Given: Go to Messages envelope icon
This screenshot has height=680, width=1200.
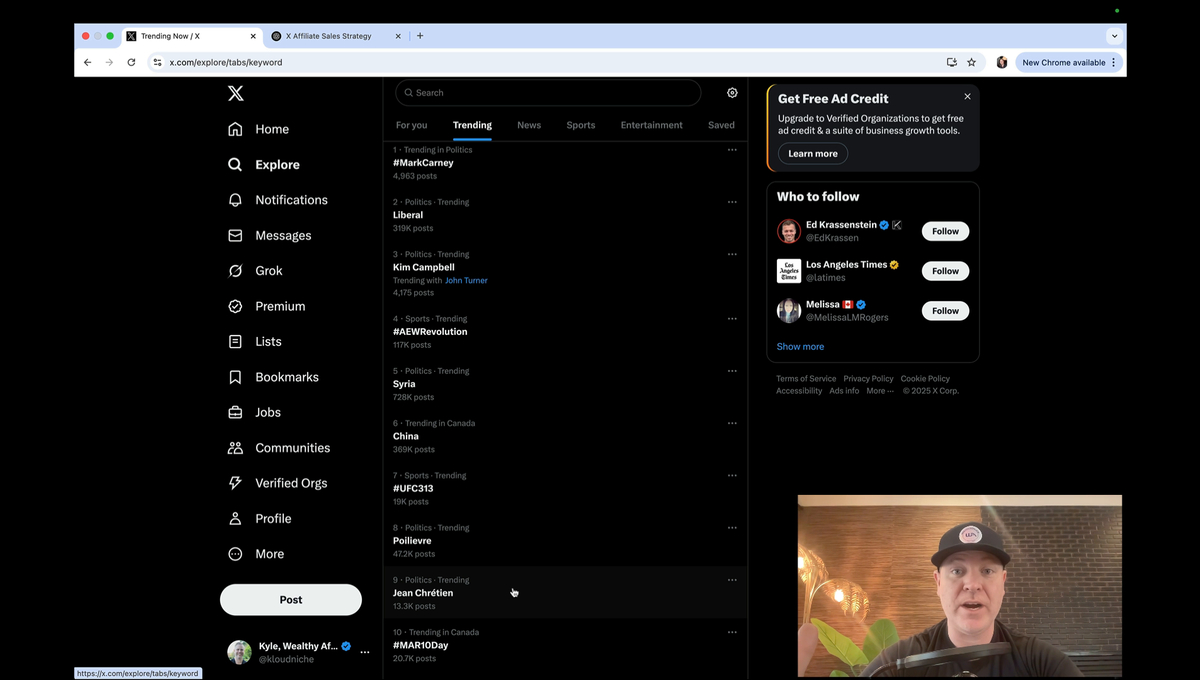Looking at the screenshot, I should click(x=235, y=236).
